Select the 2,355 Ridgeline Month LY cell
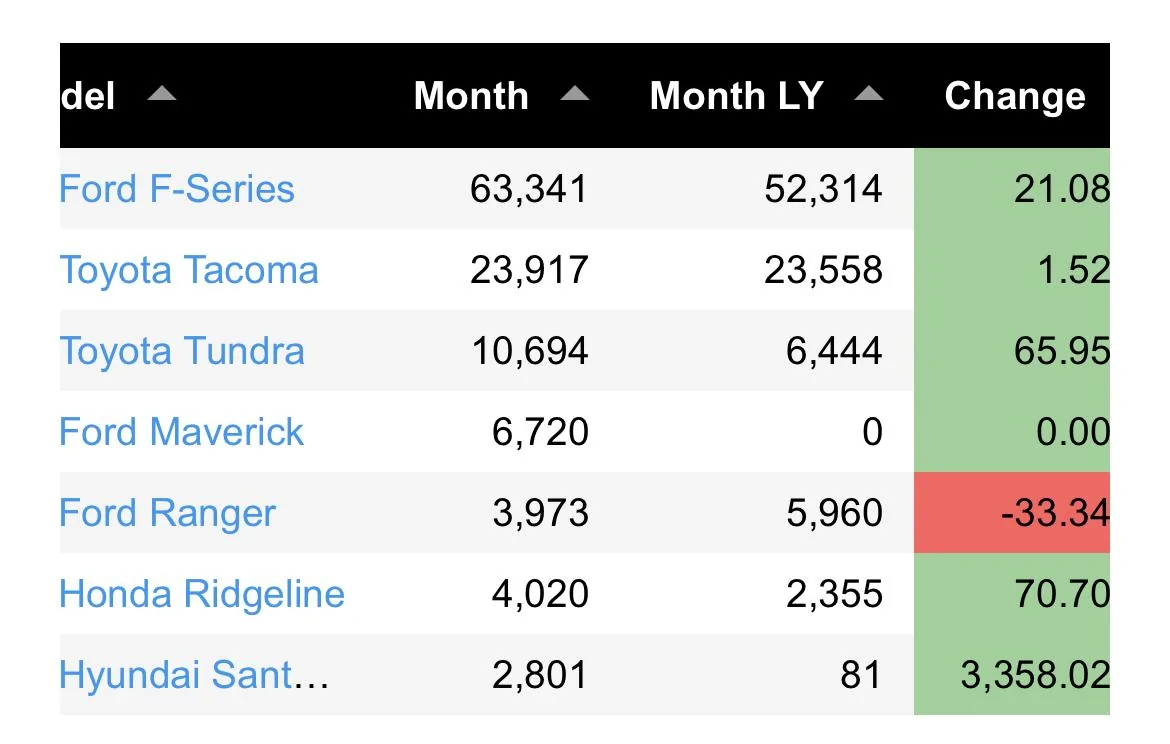This screenshot has height=744, width=1170. (834, 594)
